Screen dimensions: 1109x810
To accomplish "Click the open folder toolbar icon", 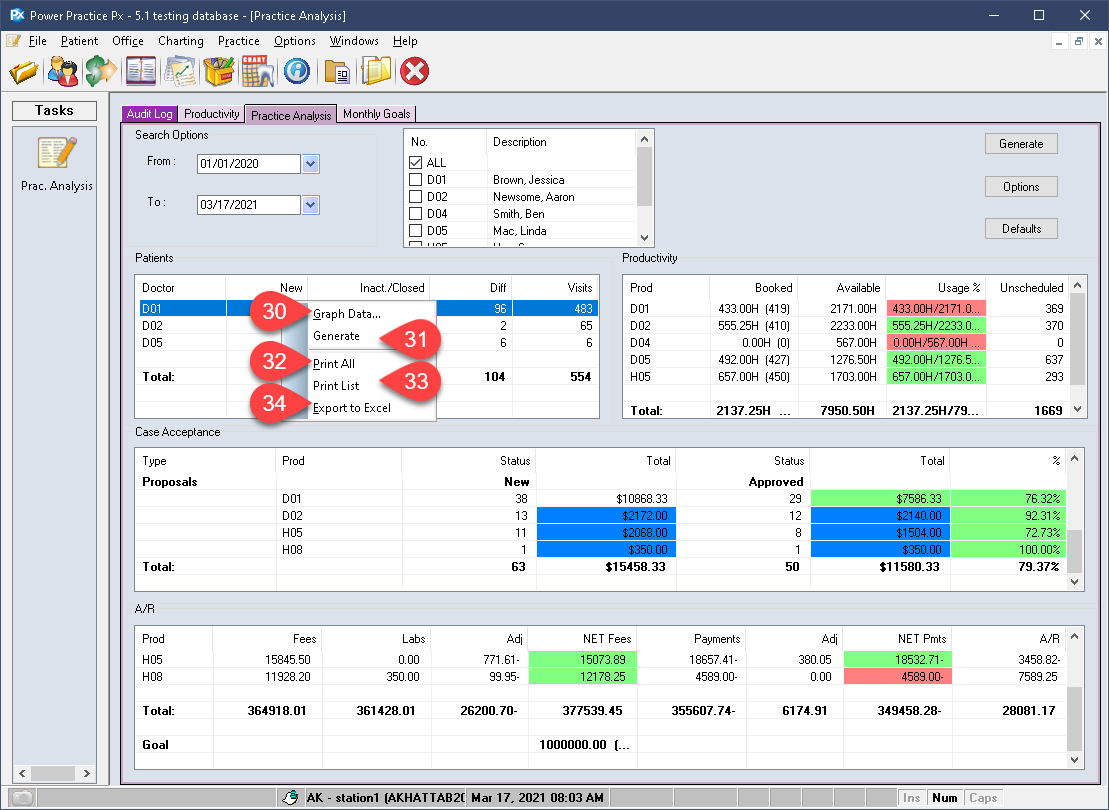I will (23, 71).
